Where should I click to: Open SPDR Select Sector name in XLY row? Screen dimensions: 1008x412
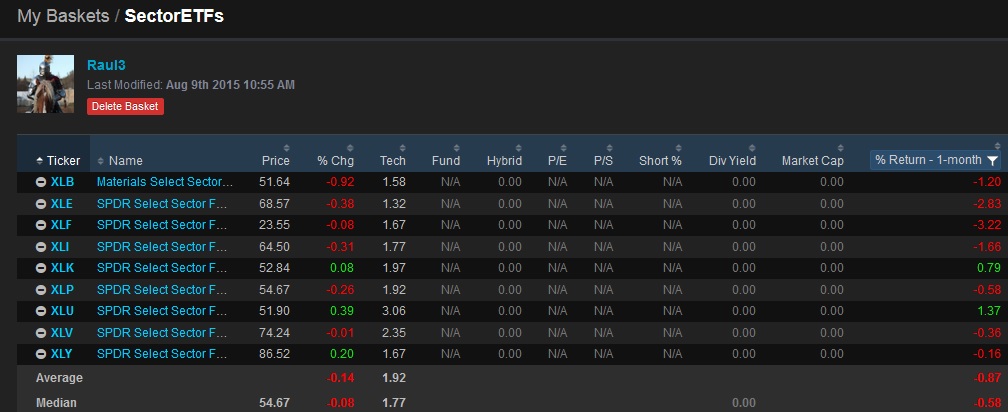(162, 354)
